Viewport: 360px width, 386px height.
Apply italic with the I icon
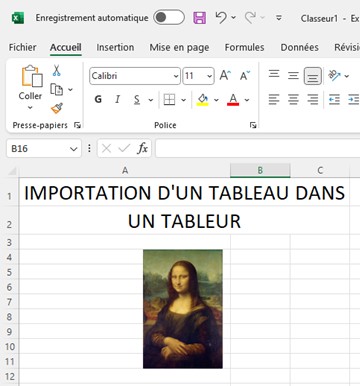(x=117, y=99)
